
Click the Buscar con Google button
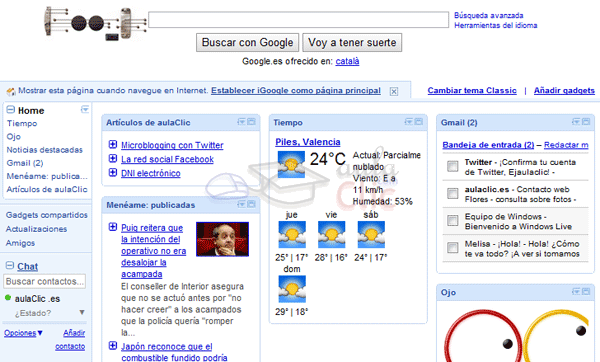point(248,42)
